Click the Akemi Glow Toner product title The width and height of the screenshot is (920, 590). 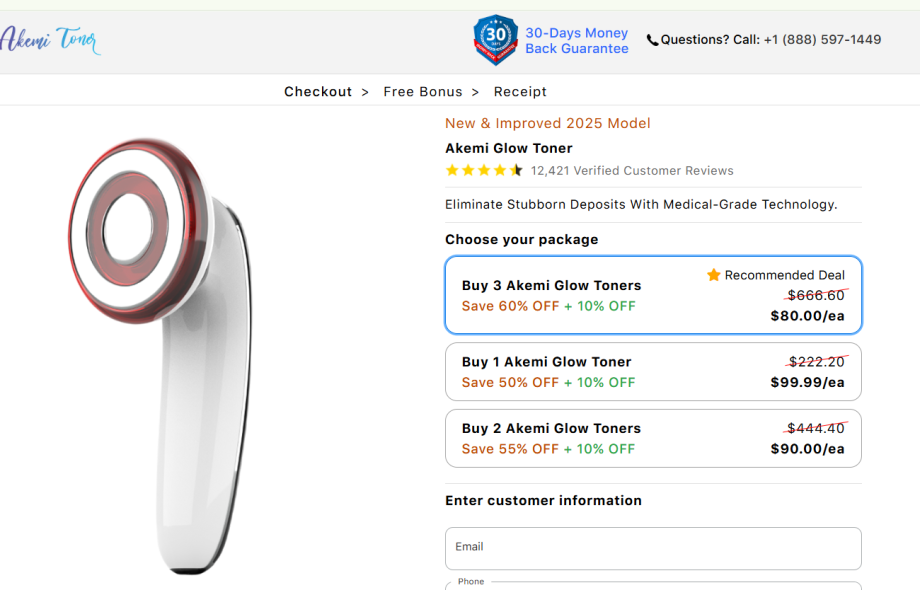509,148
